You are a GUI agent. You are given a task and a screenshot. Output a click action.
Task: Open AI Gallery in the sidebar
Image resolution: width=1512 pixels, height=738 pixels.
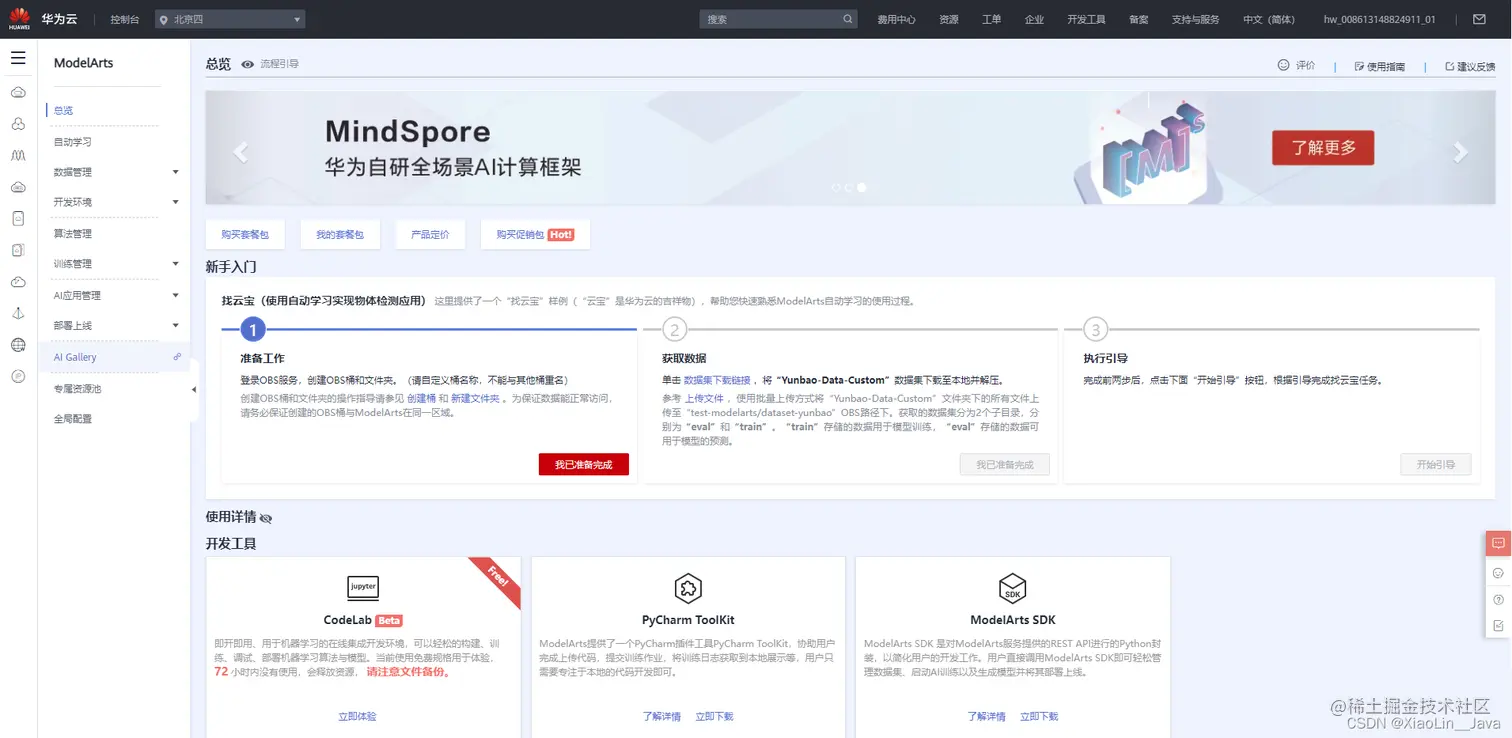pyautogui.click(x=75, y=357)
